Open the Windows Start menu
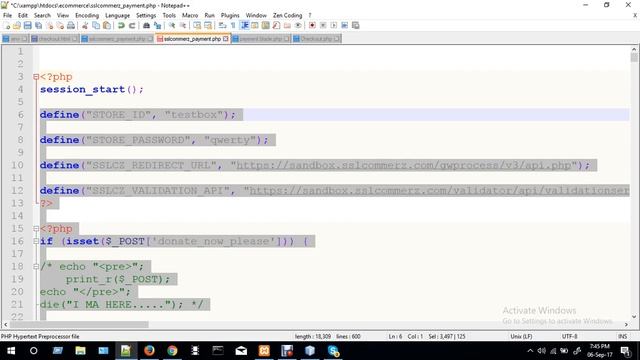 11,351
